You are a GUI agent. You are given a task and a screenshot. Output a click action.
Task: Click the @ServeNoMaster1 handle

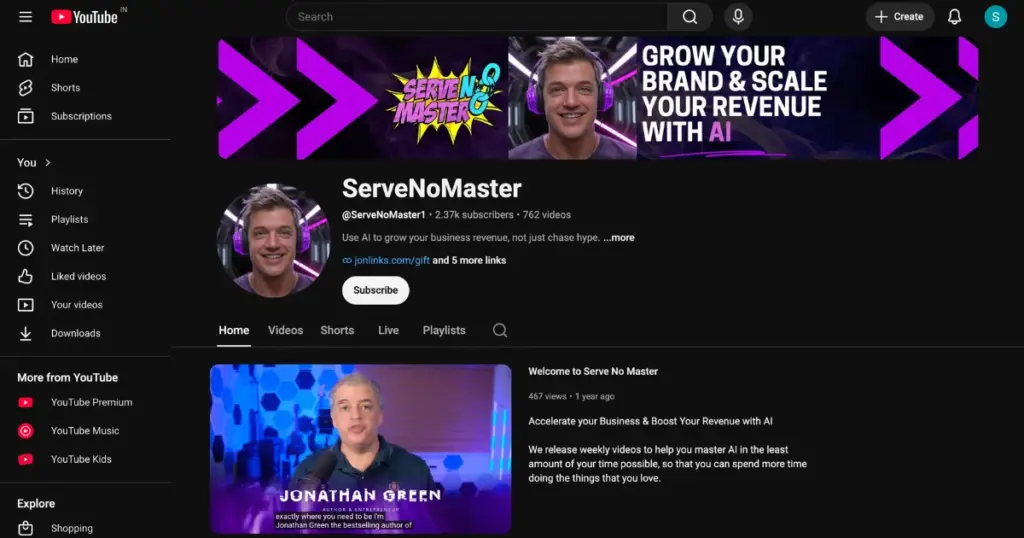[x=384, y=215]
